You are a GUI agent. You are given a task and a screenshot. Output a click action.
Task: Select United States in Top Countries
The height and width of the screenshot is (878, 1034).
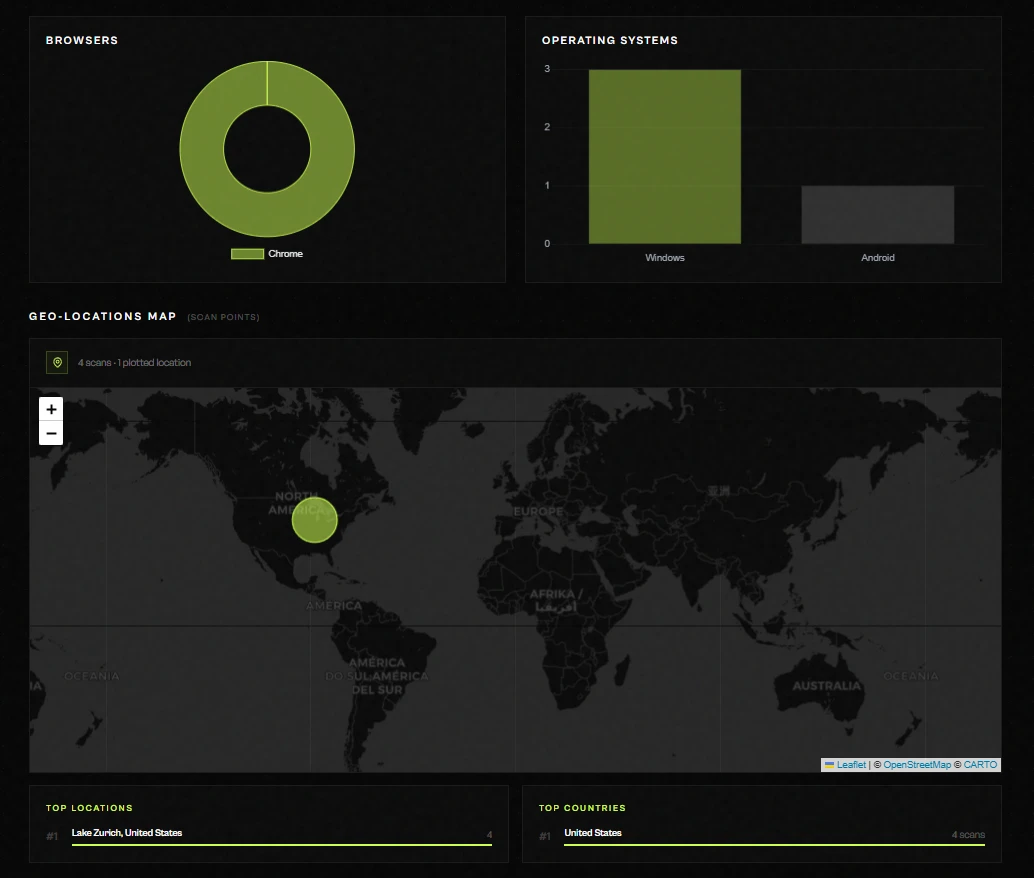click(x=593, y=833)
